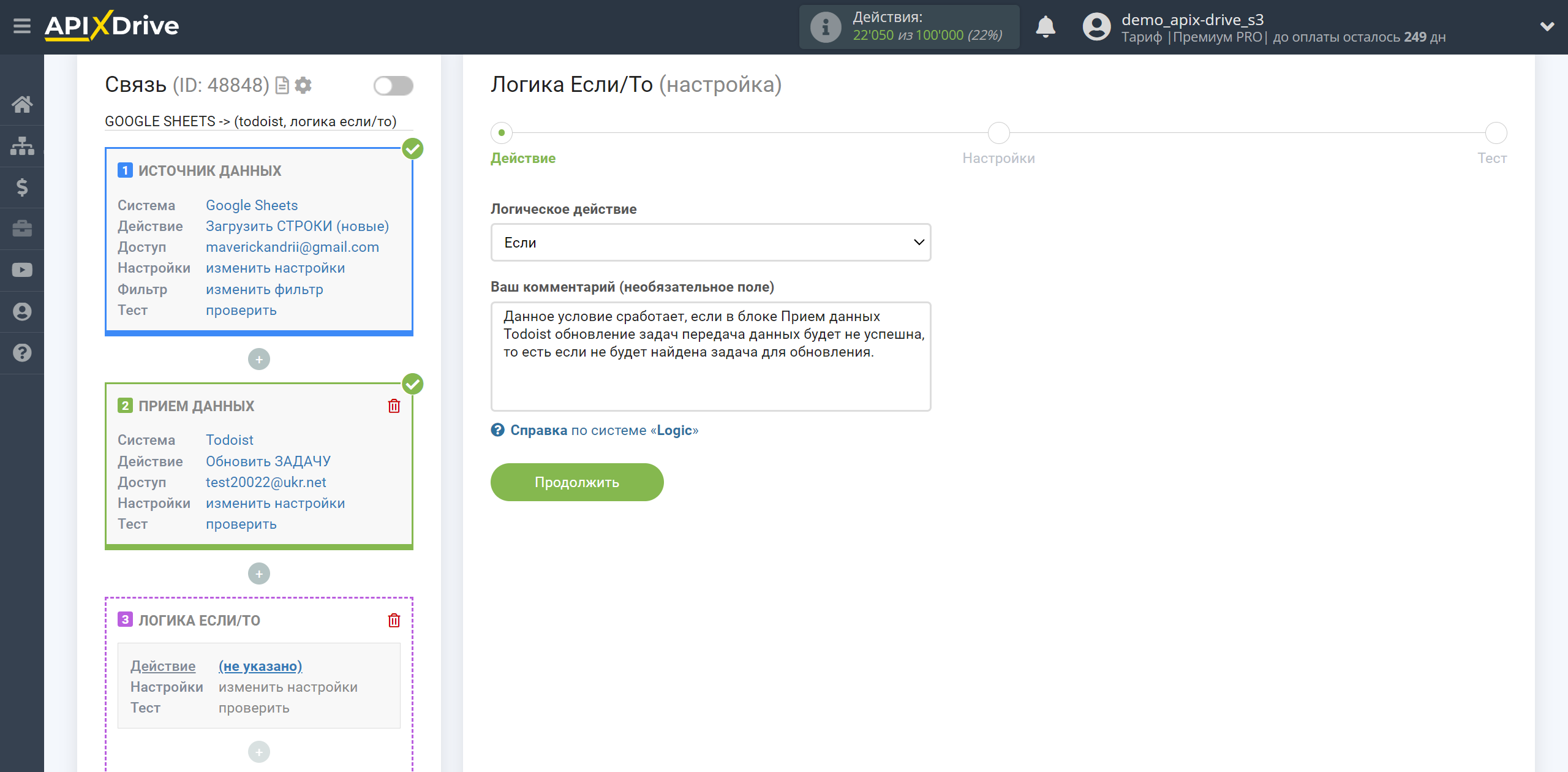Click (не указано) action link

tap(260, 666)
